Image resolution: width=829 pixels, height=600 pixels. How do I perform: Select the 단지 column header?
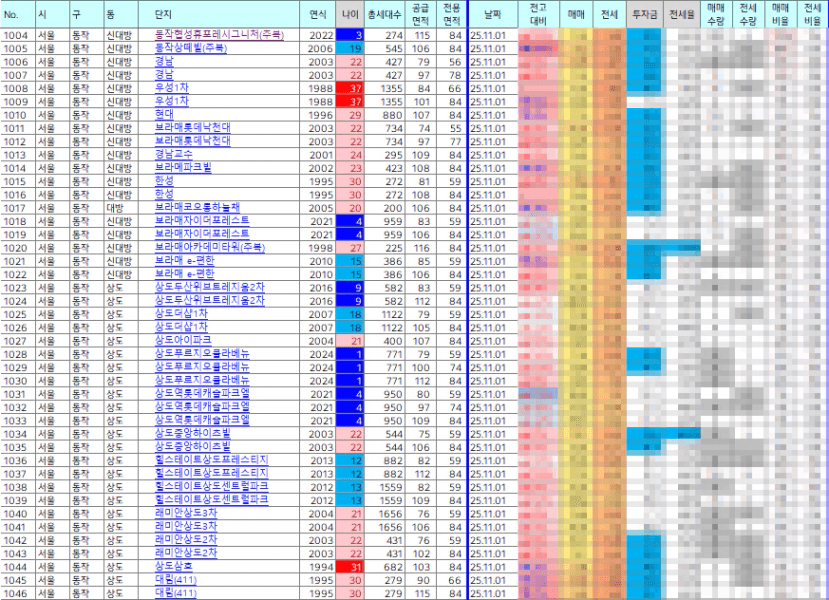(219, 14)
